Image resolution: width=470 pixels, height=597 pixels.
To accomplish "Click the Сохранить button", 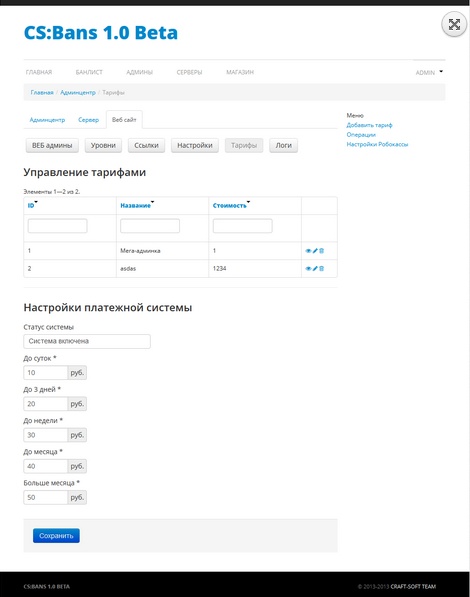I will point(56,536).
